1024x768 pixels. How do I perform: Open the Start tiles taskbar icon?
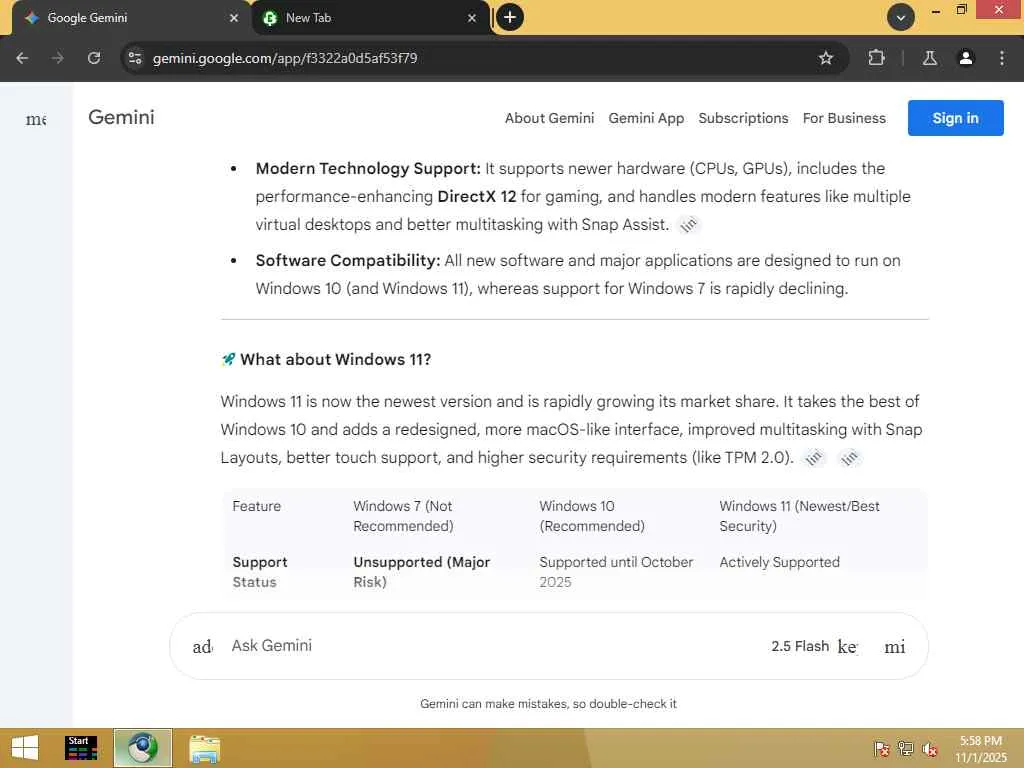coord(81,748)
